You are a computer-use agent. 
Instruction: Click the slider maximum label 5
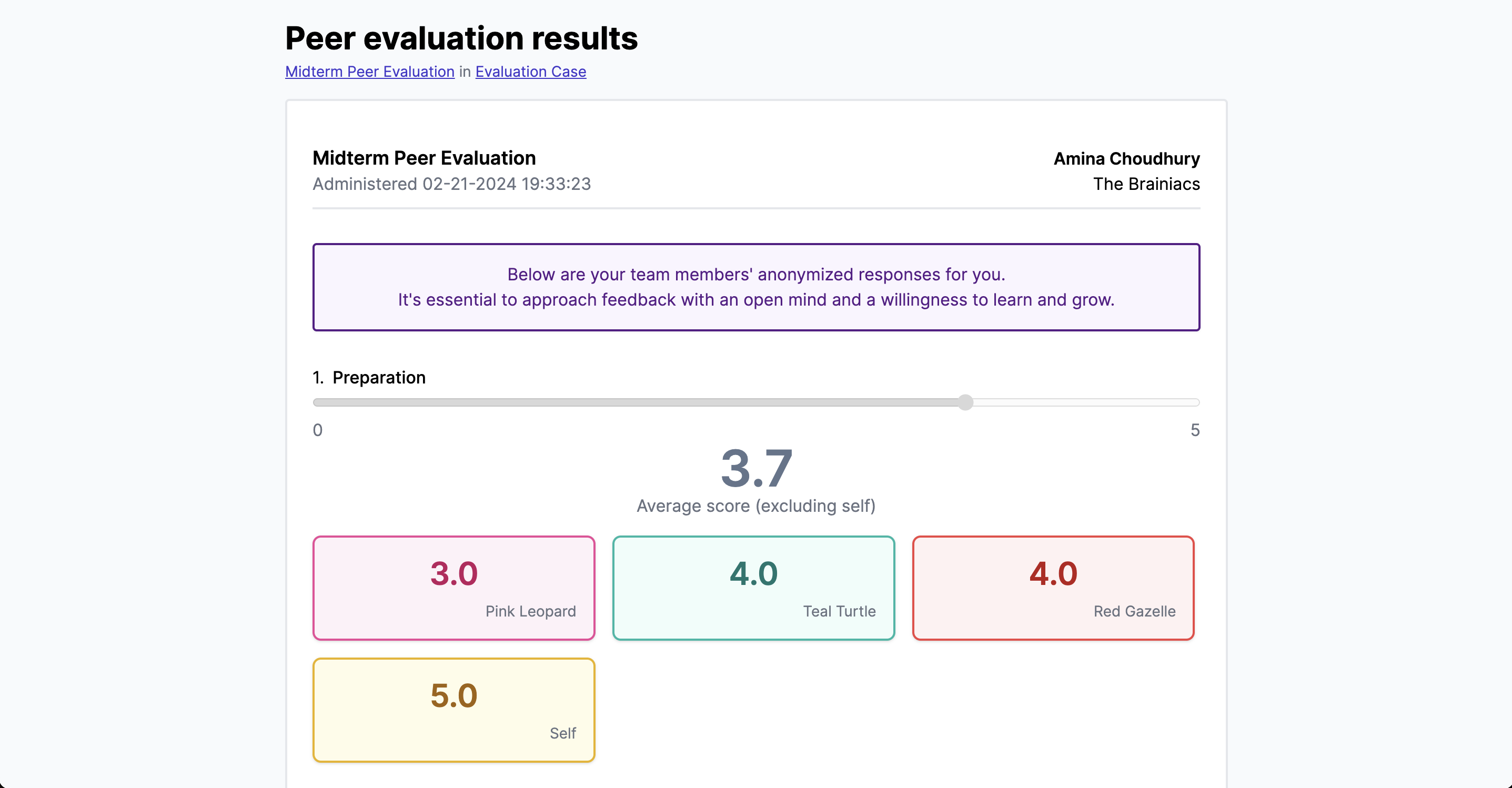(x=1194, y=430)
